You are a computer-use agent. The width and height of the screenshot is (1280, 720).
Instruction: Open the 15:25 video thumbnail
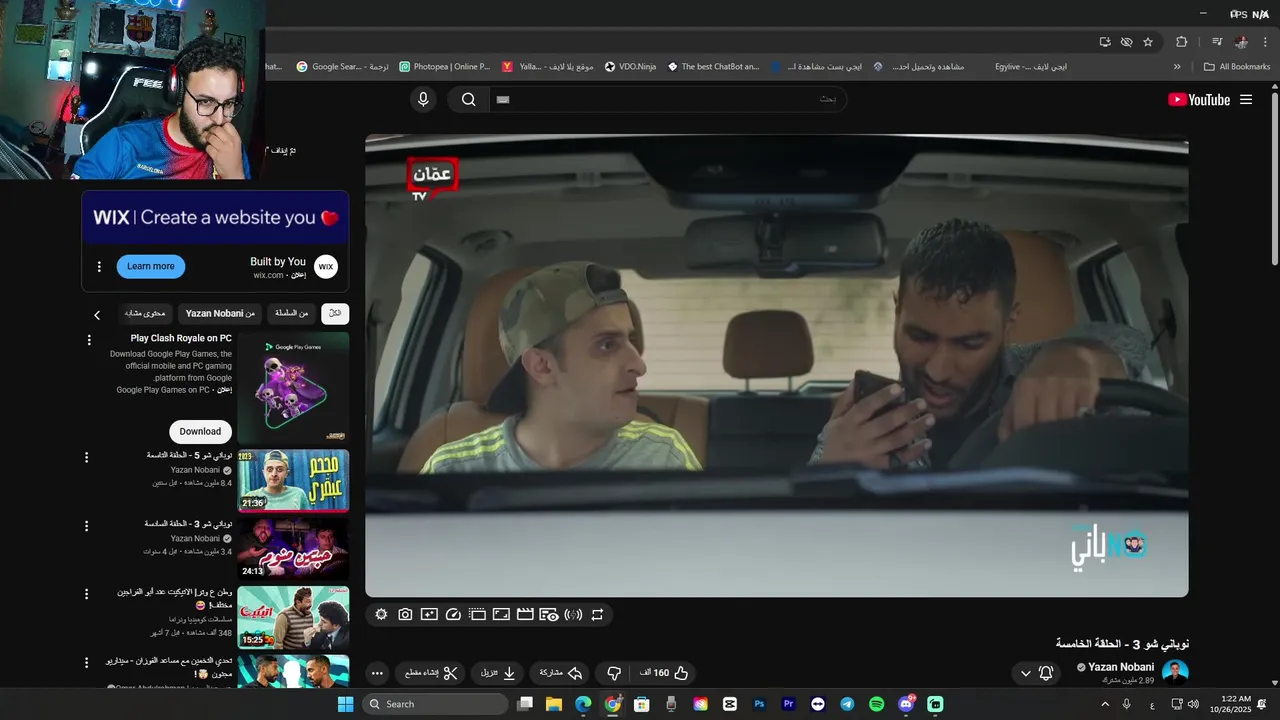point(293,617)
